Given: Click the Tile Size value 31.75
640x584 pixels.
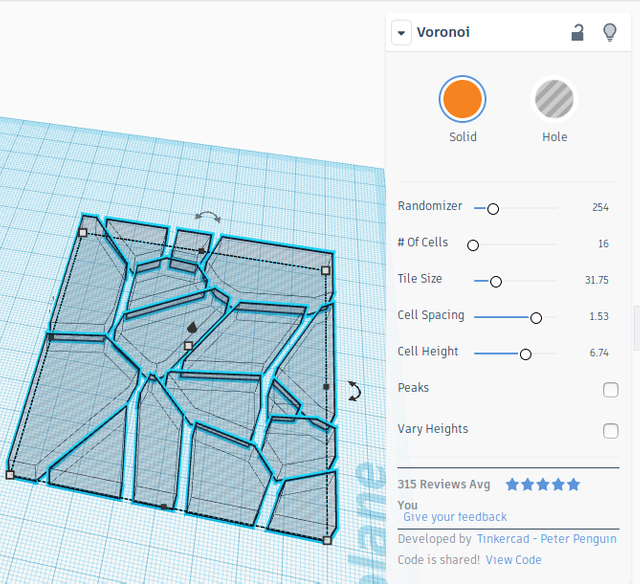Looking at the screenshot, I should (596, 280).
